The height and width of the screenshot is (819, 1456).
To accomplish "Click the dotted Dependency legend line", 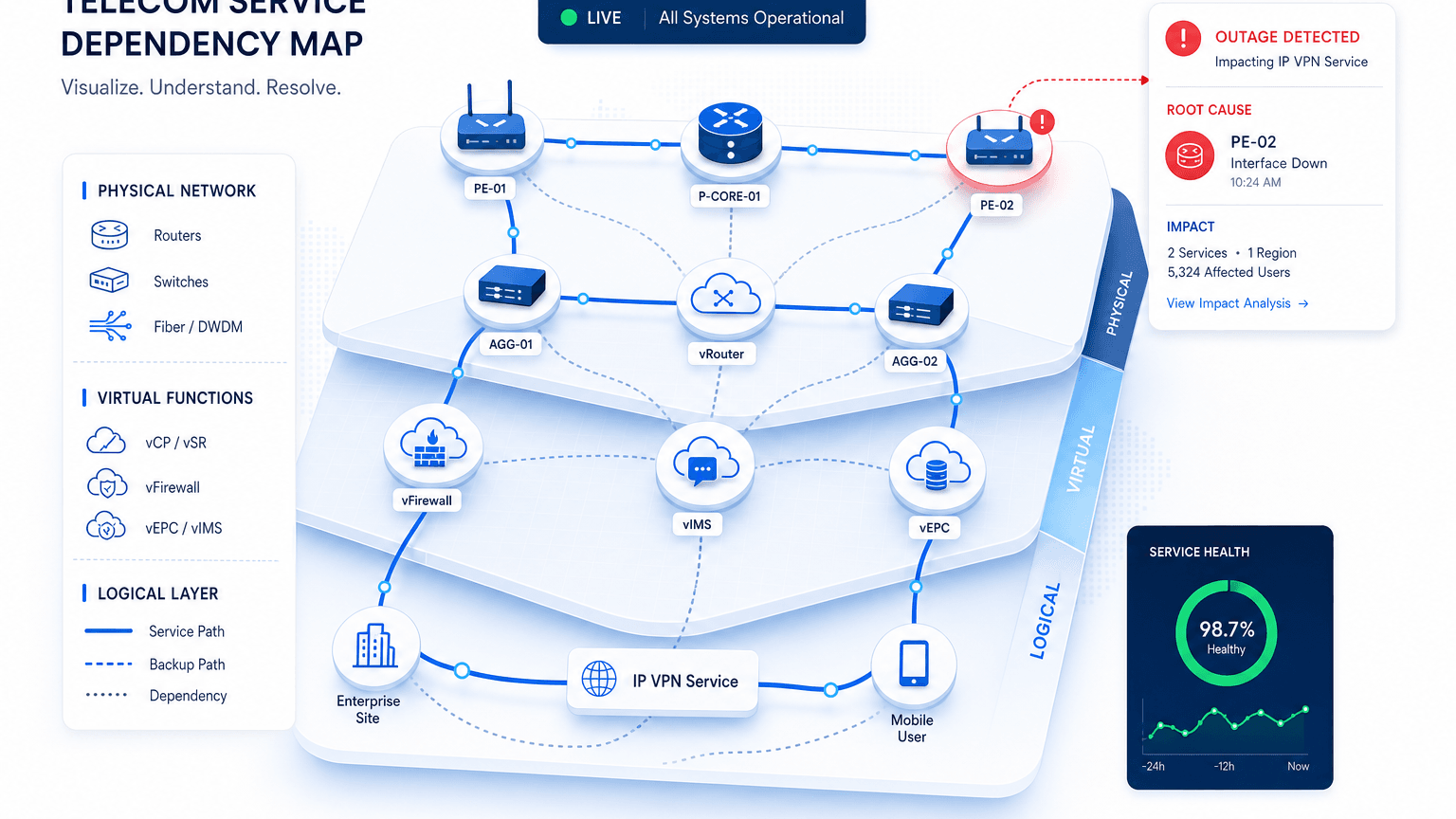I will [106, 695].
